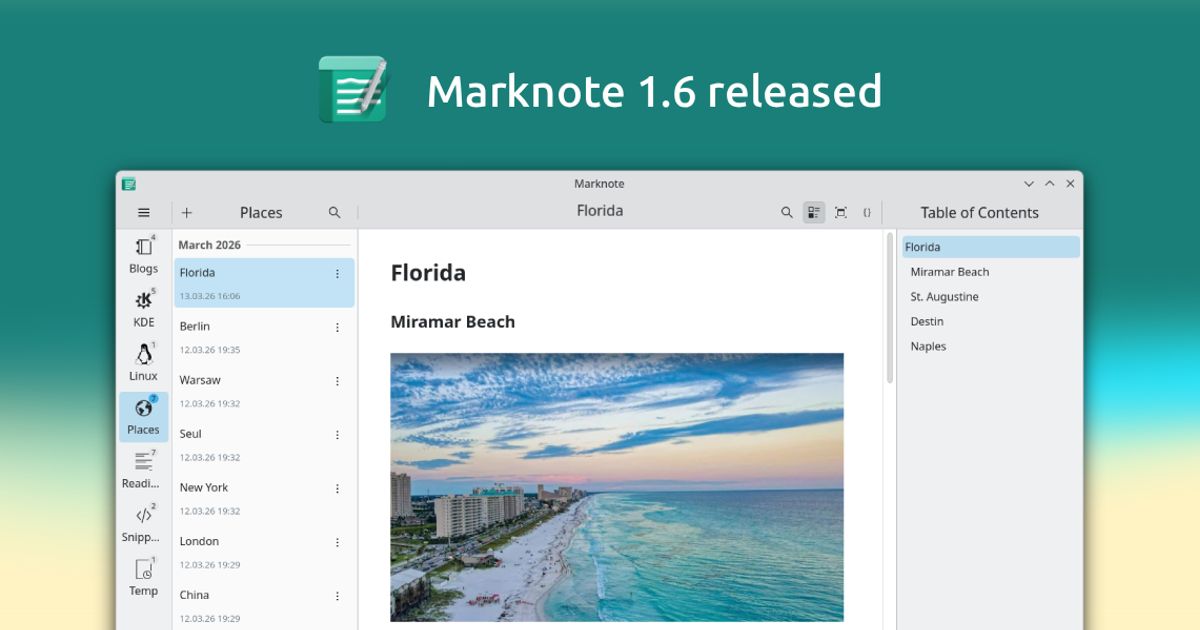Open the Reading notebook
This screenshot has height=630, width=1200.
pos(144,470)
